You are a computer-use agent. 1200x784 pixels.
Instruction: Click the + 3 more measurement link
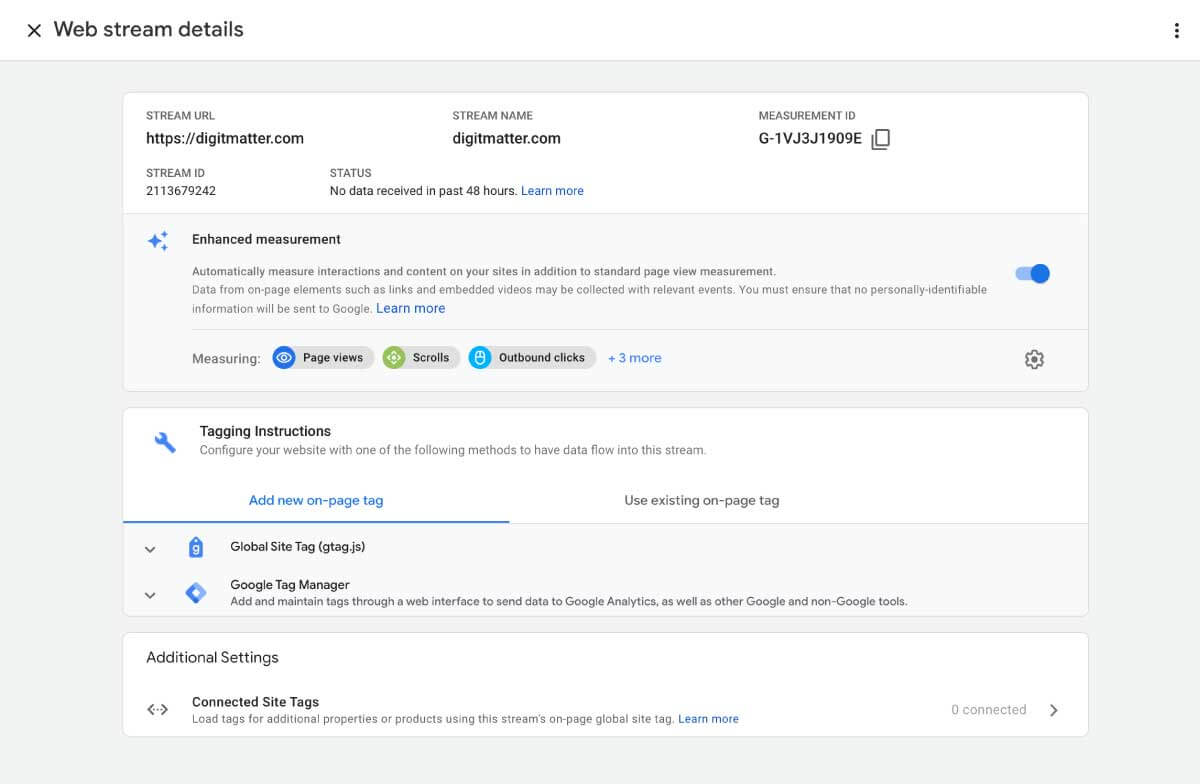pos(634,357)
